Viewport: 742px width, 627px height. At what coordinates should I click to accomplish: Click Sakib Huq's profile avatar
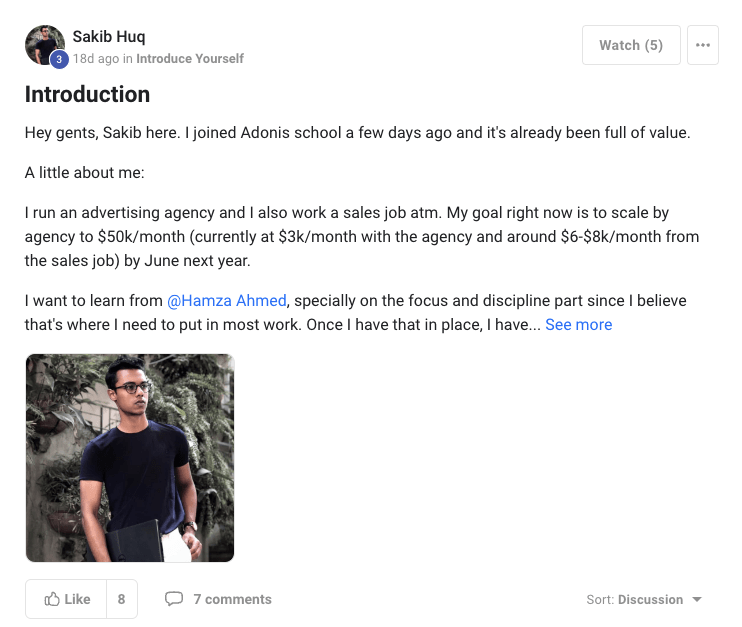(45, 44)
